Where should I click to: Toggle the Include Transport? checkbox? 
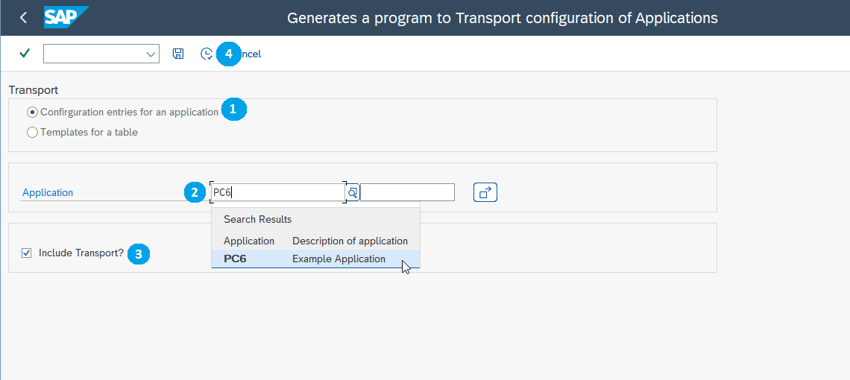[26, 253]
